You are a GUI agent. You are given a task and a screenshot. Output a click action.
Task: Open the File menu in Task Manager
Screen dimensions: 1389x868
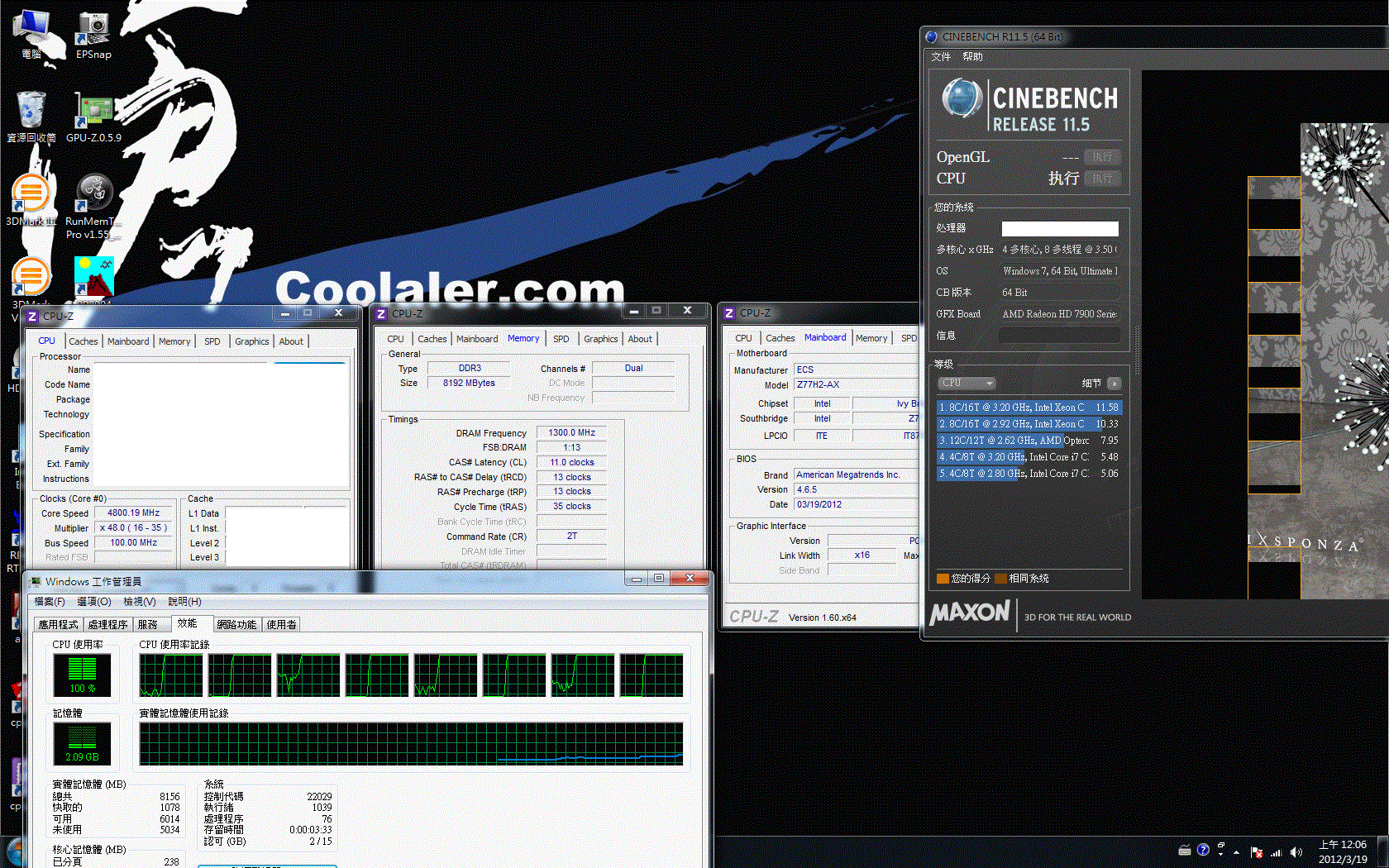[x=50, y=602]
